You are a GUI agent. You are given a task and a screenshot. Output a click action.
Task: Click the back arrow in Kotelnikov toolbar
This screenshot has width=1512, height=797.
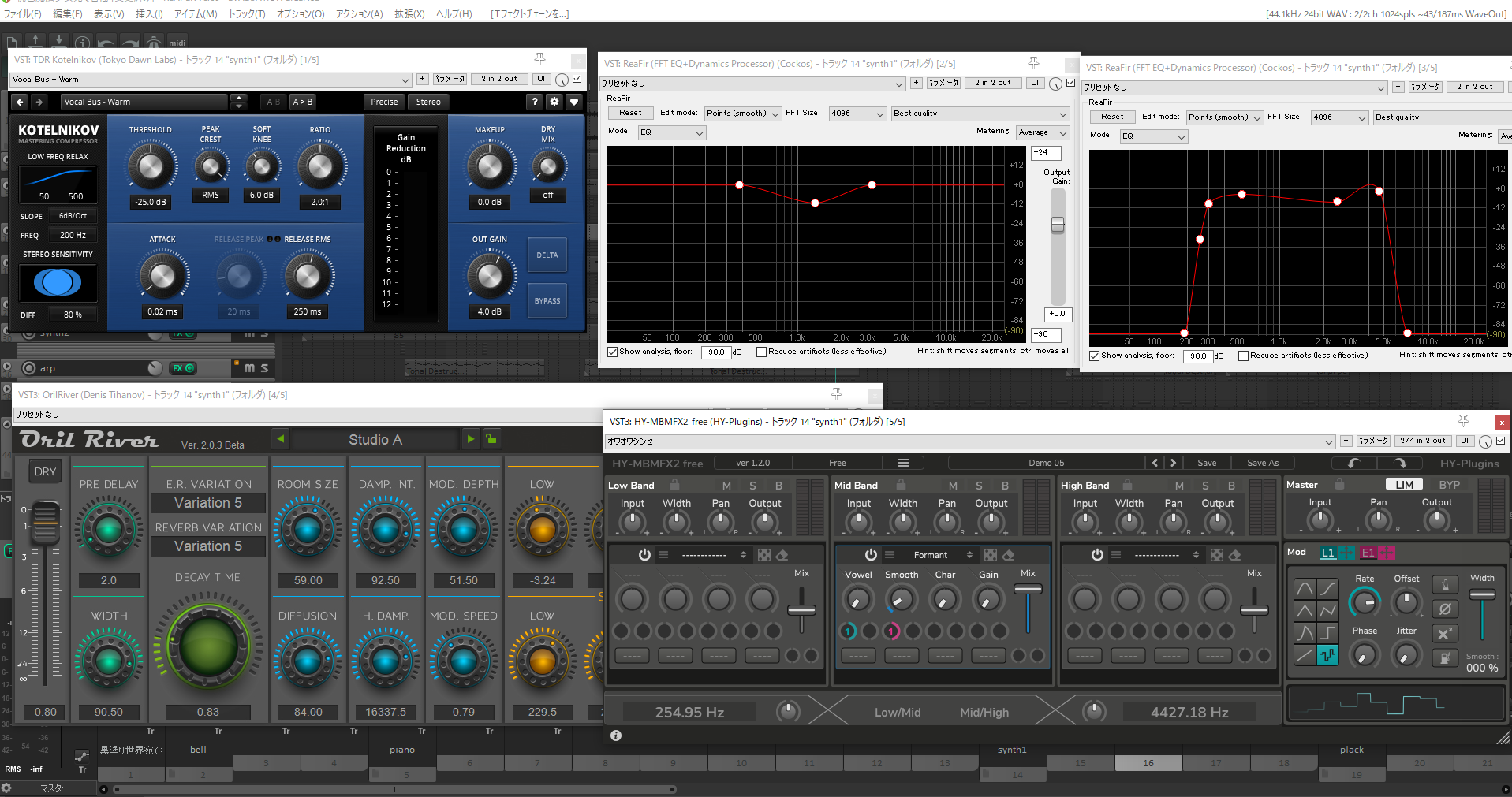click(x=20, y=102)
